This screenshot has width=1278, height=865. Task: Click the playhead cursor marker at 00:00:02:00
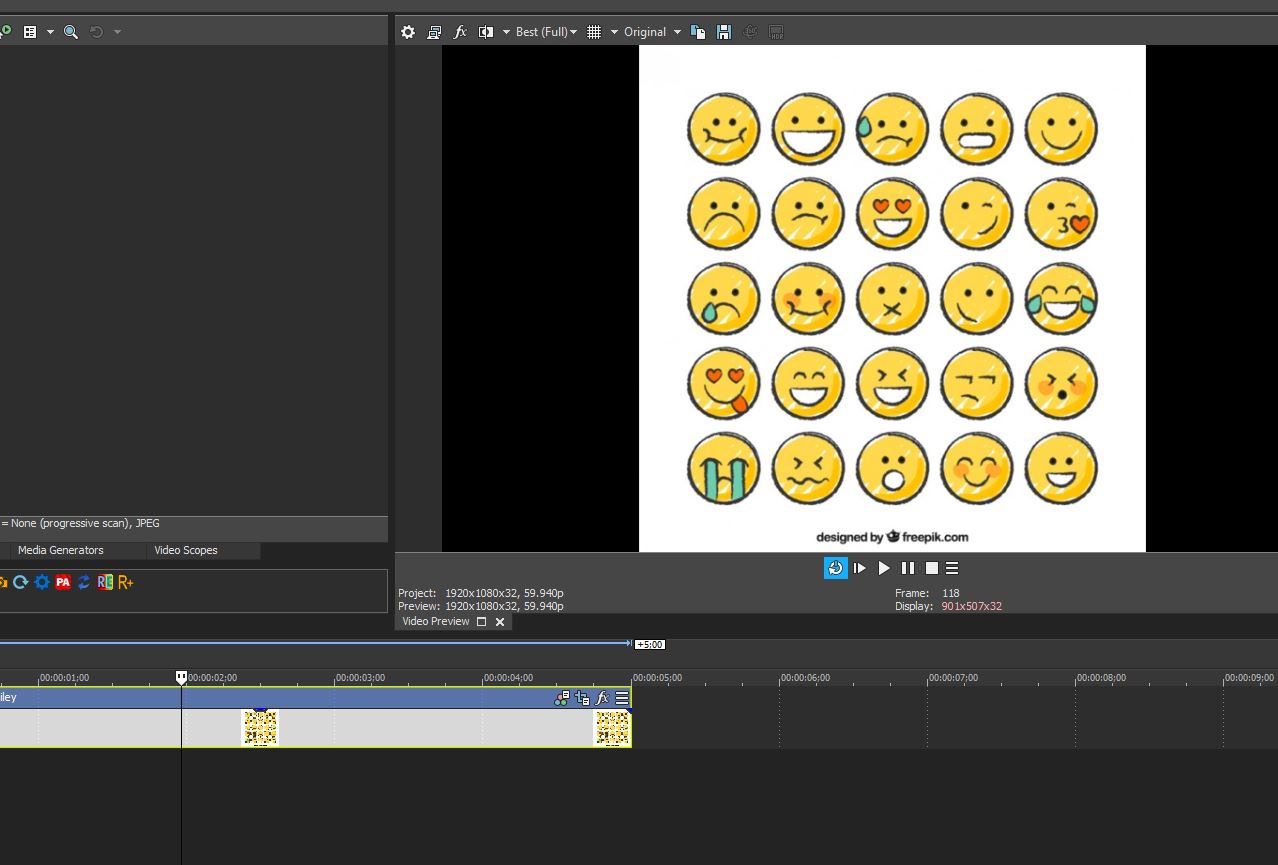pos(181,677)
